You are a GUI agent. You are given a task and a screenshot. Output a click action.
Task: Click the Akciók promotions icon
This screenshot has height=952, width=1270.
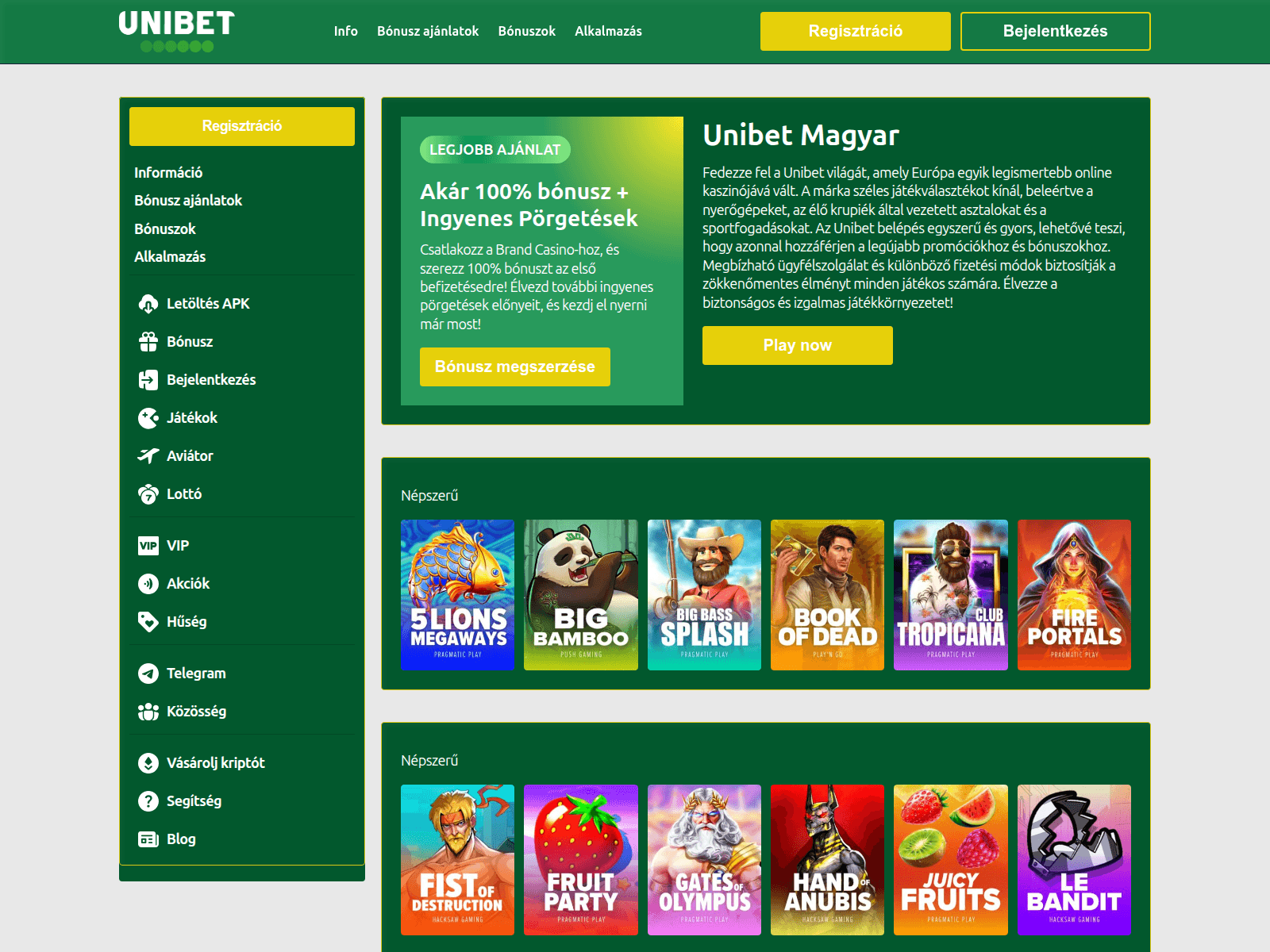click(148, 584)
